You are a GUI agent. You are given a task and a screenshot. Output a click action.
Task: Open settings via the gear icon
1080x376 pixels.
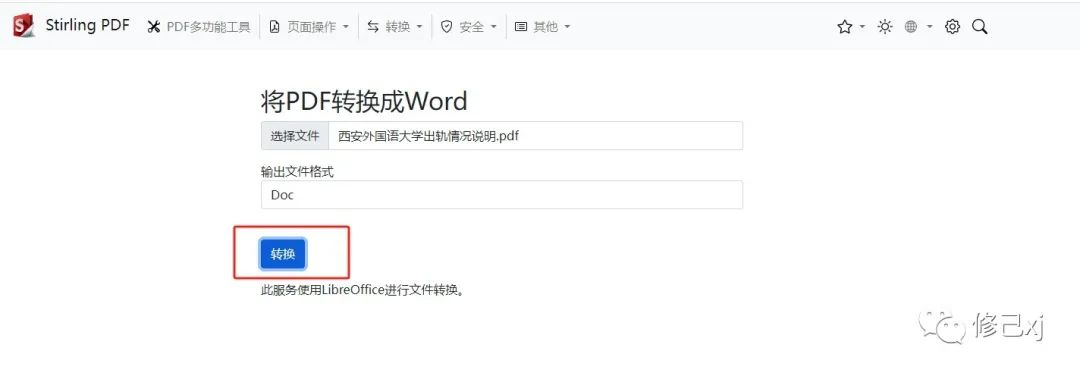click(953, 27)
